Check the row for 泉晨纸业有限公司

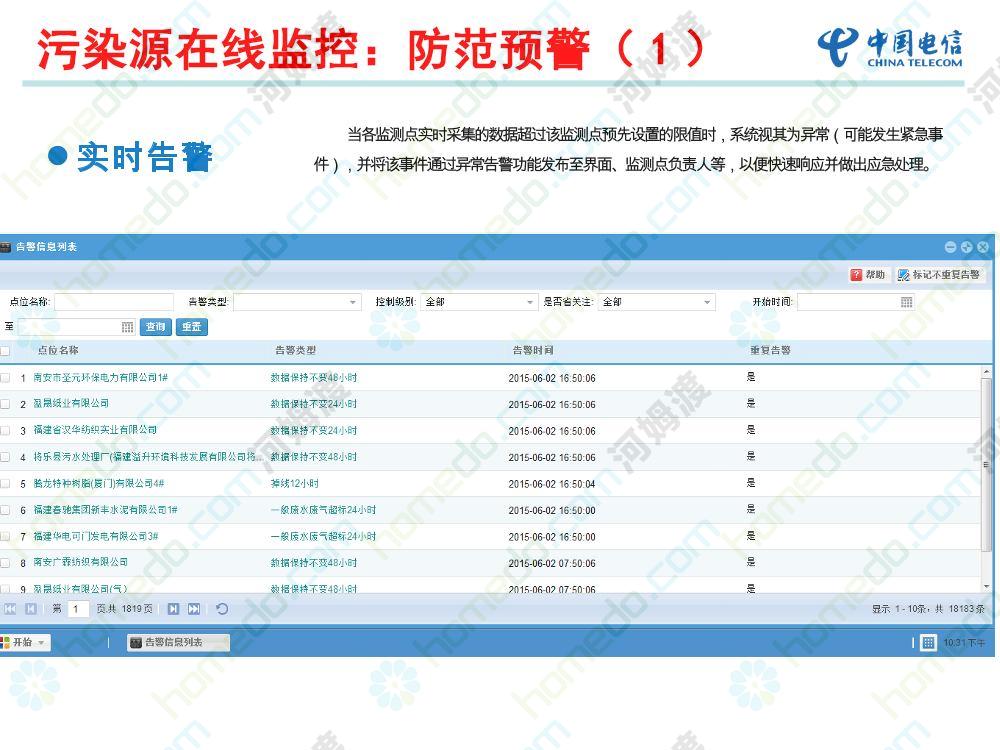pos(5,404)
